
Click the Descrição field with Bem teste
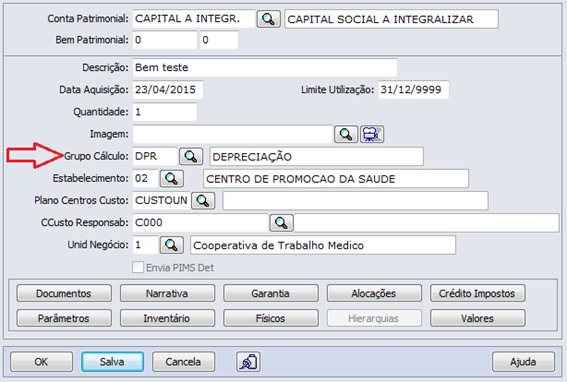point(265,68)
